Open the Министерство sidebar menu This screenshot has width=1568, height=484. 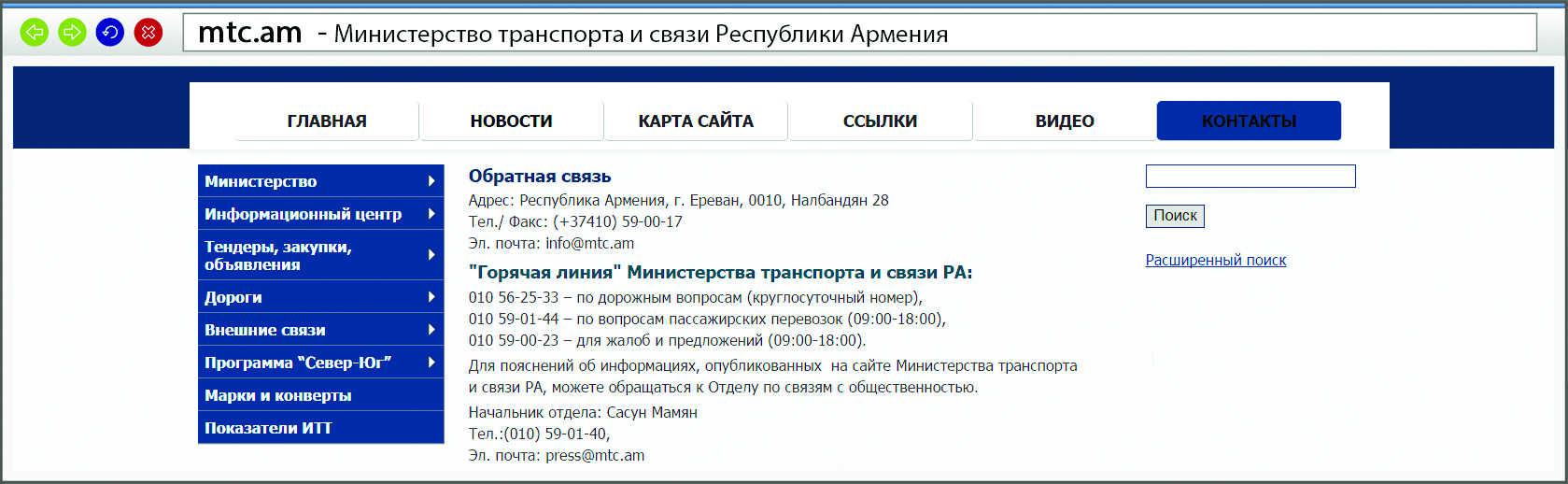320,181
